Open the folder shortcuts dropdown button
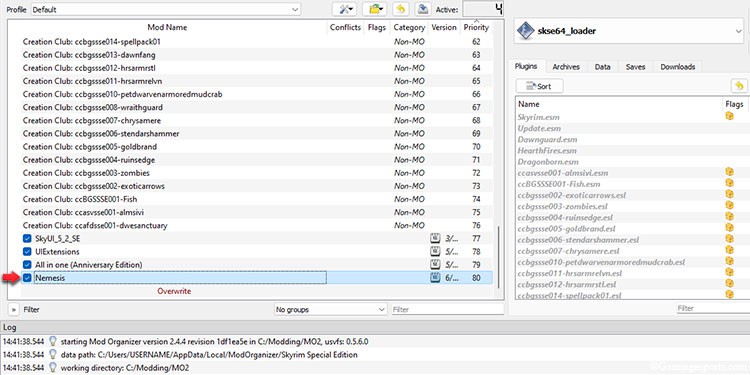The width and height of the screenshot is (750, 375). pyautogui.click(x=374, y=9)
